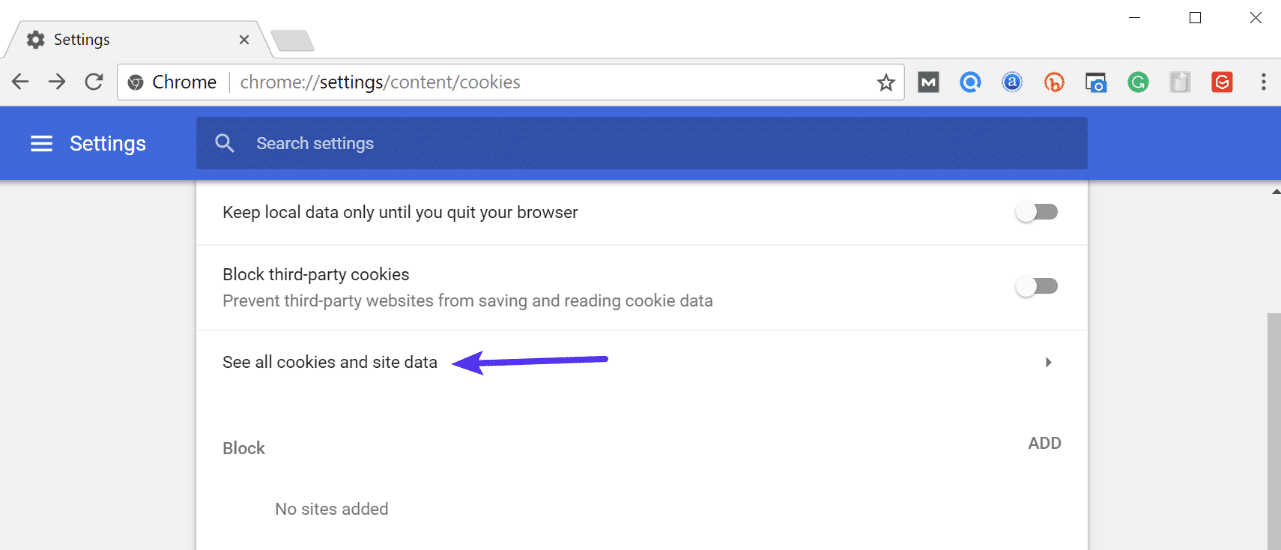
Task: Open the green Grammarly extension
Action: [1138, 83]
